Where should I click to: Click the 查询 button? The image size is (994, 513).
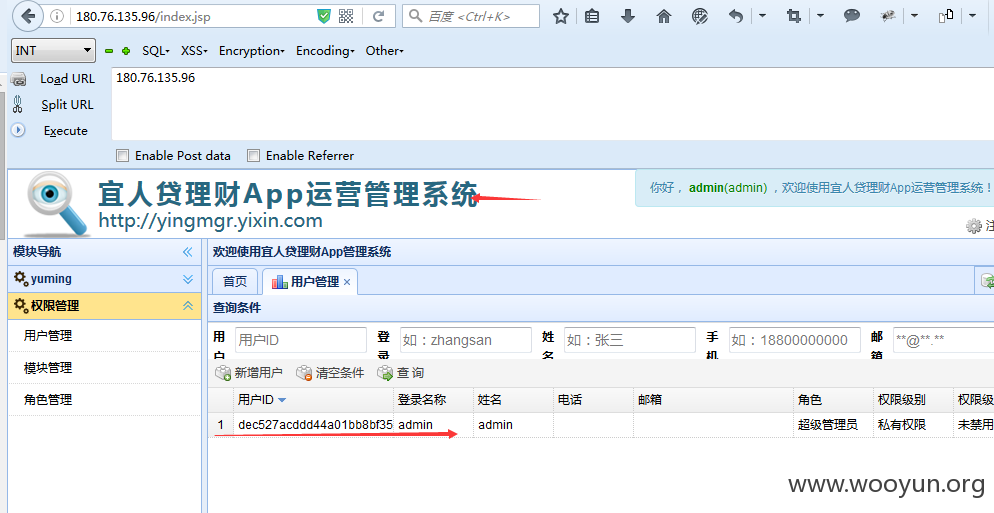401,373
